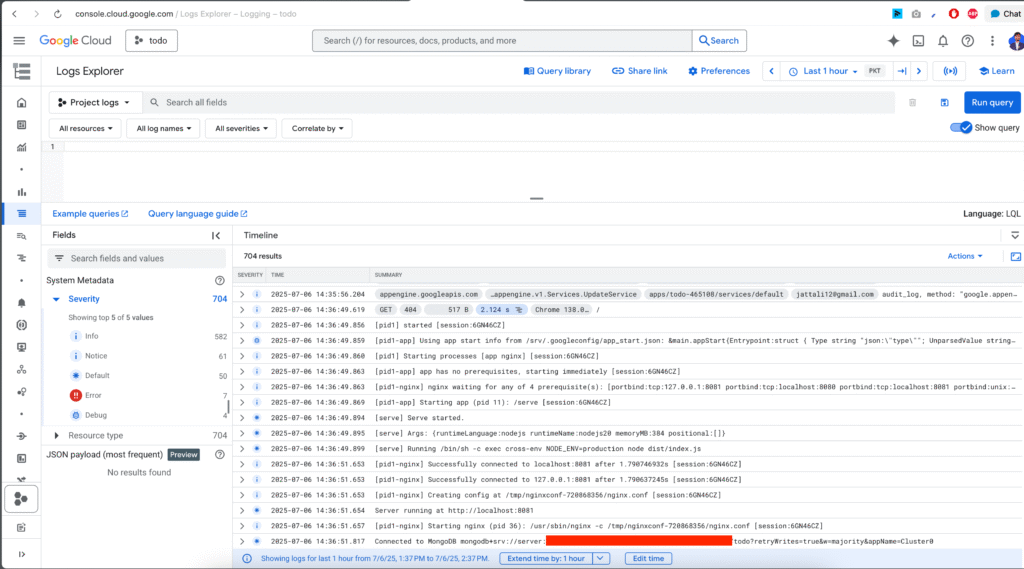Open the Example queries link
1024x569 pixels.
tap(90, 214)
